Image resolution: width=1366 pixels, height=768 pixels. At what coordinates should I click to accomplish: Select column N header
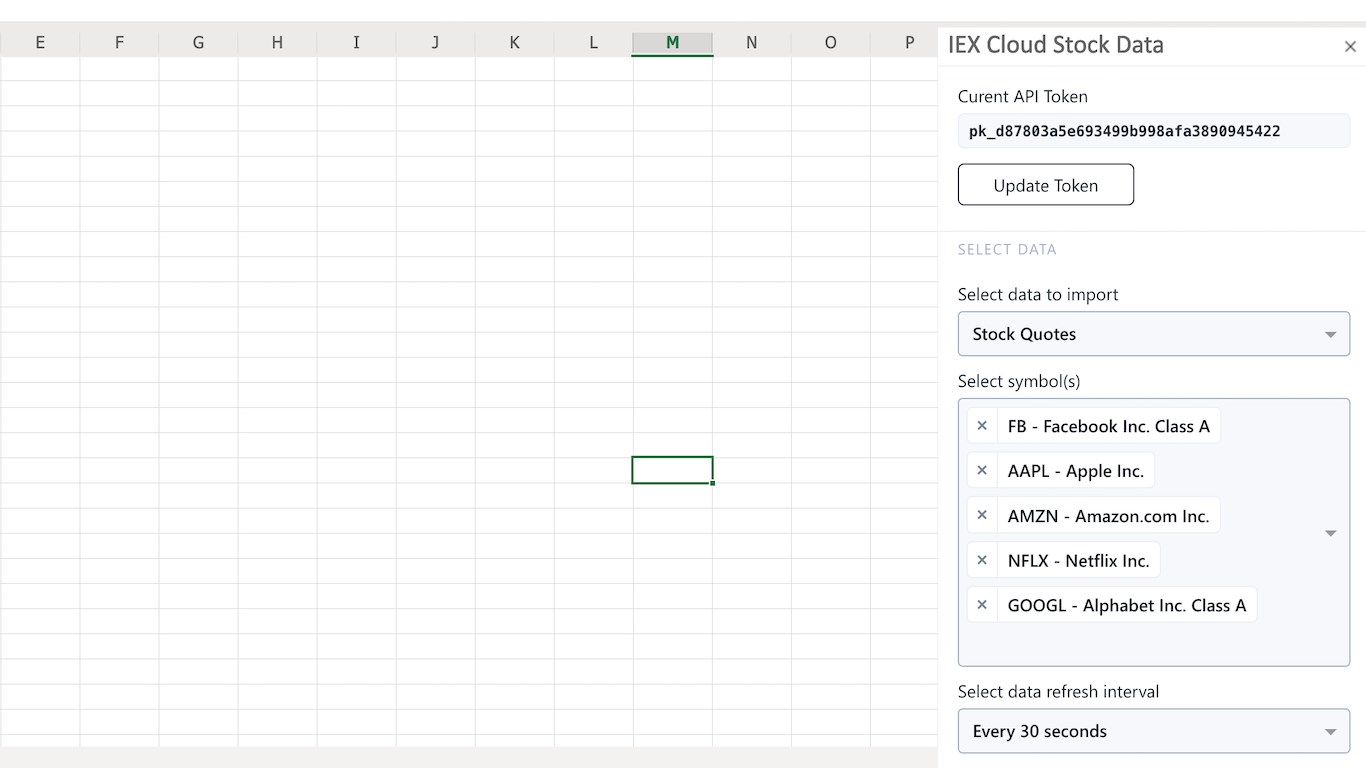(x=751, y=42)
